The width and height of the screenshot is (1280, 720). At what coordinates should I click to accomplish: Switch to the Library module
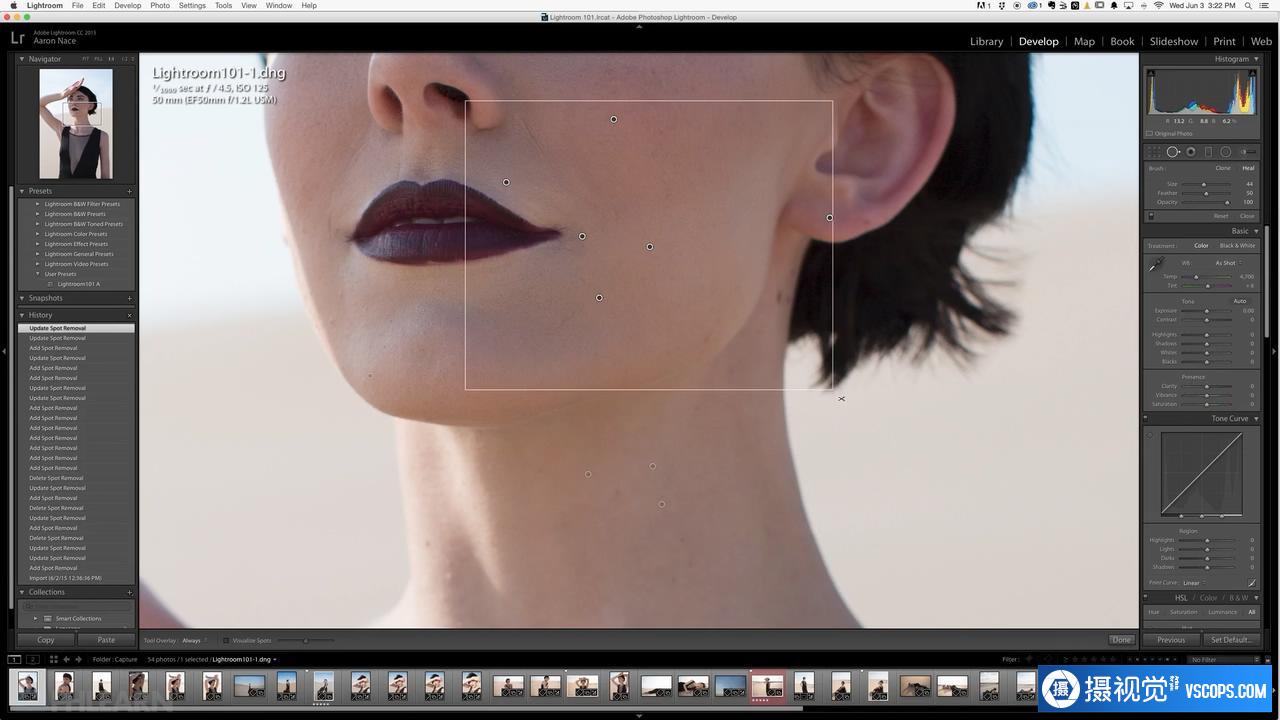tap(986, 41)
